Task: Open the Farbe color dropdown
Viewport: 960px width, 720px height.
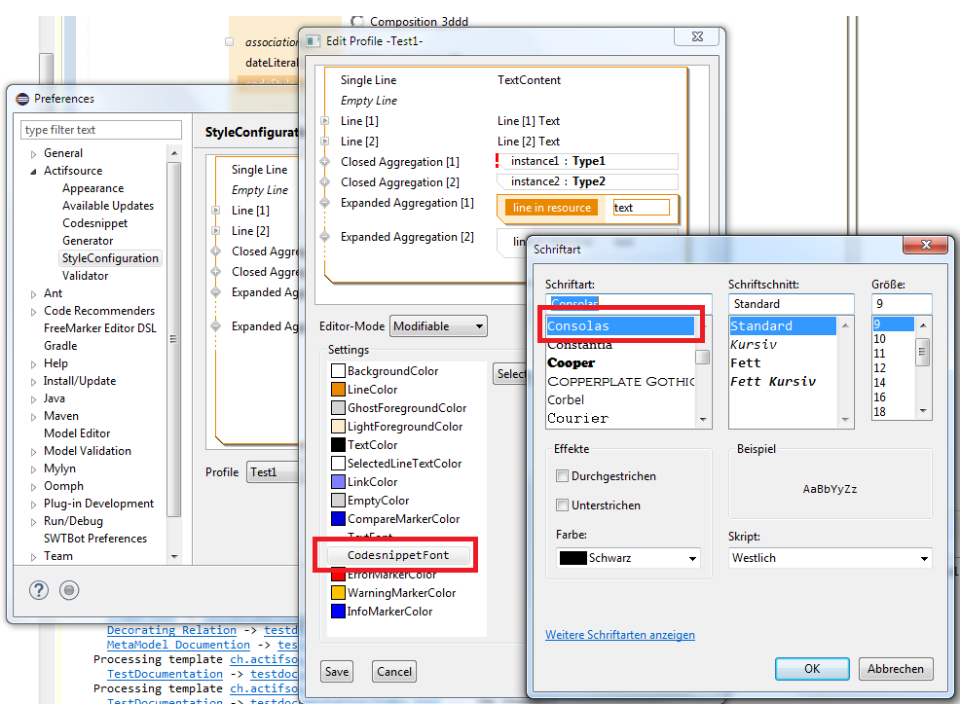Action: coord(628,558)
